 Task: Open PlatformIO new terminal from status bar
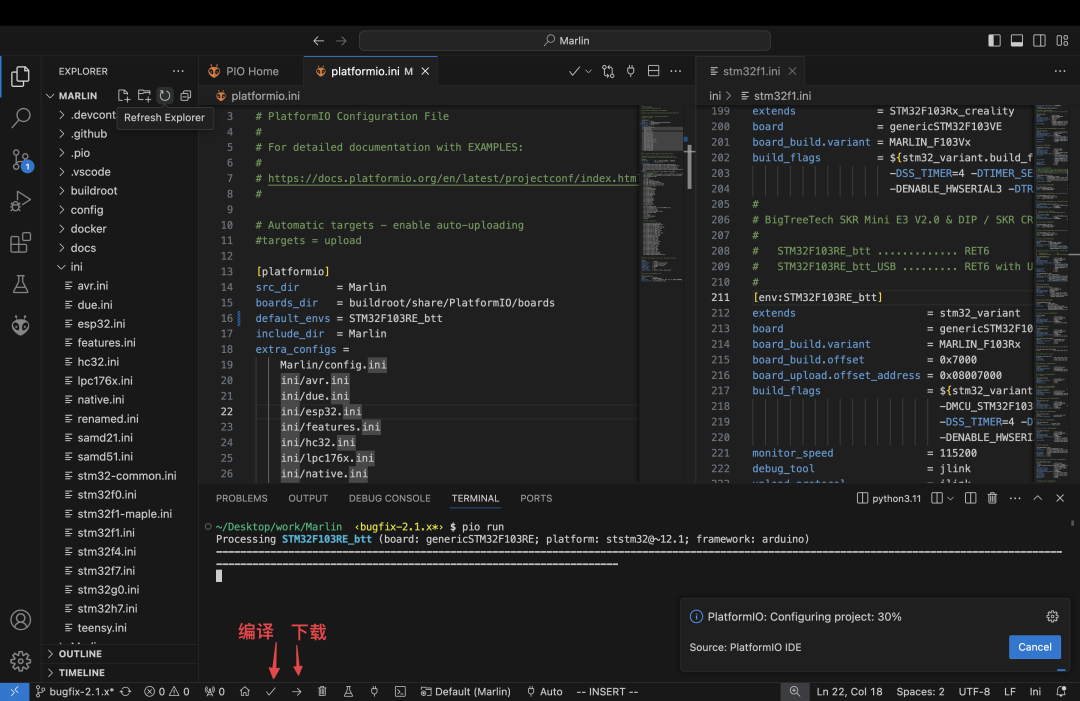coord(400,691)
